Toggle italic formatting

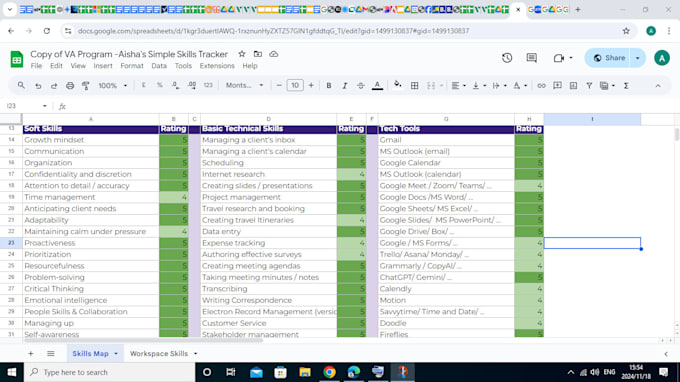tap(345, 85)
